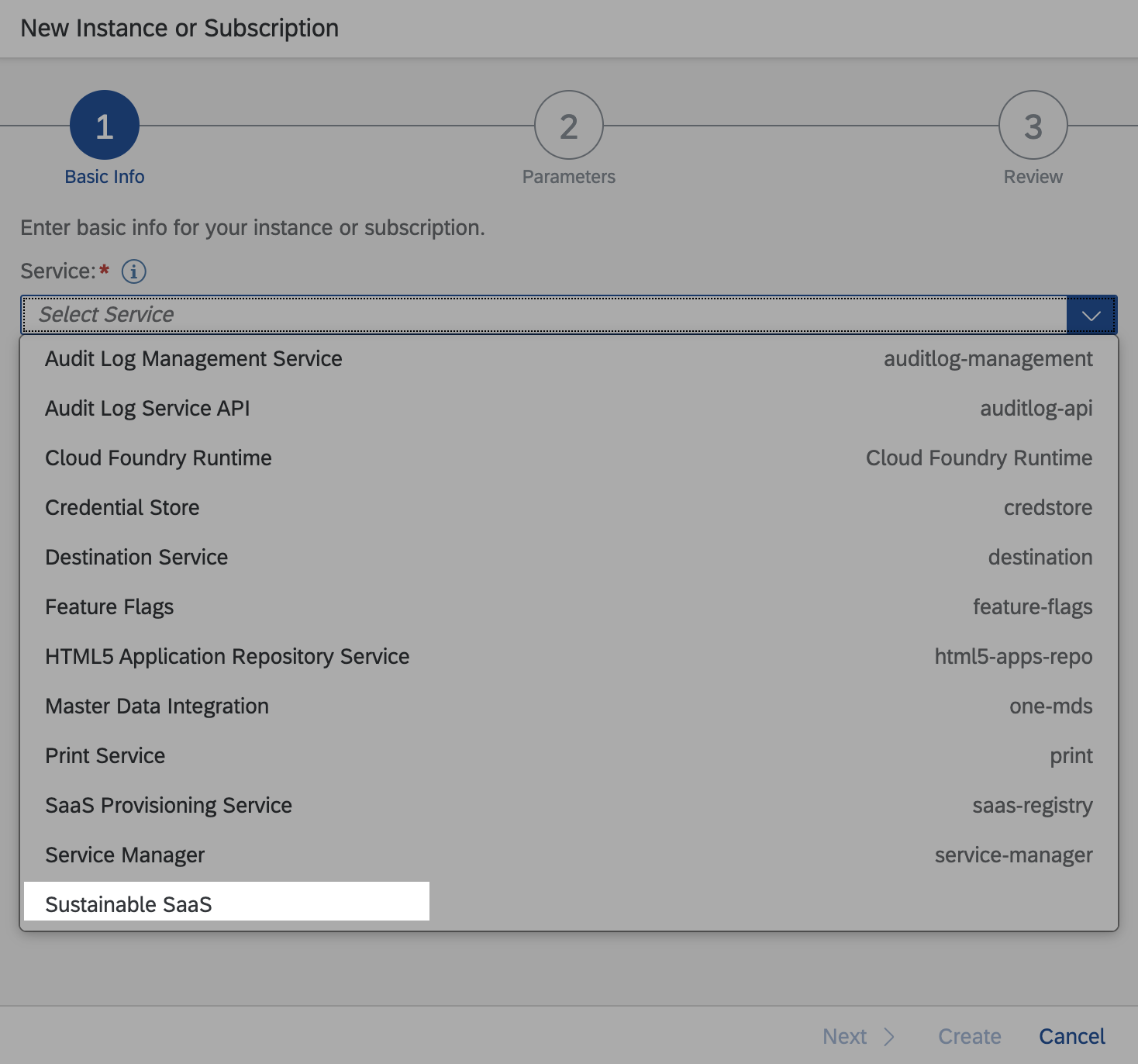Screen dimensions: 1138x1064
Task: Click the feature-flags technical name
Action: [x=1033, y=607]
